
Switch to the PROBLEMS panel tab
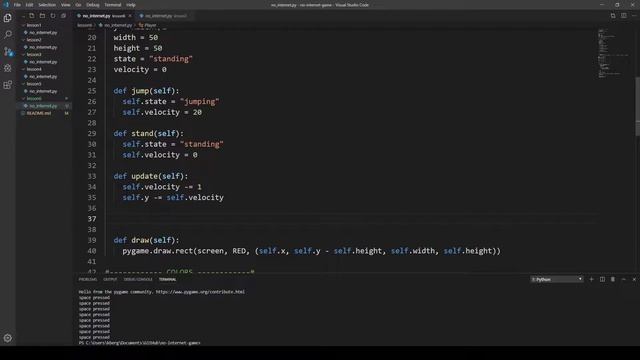point(88,280)
